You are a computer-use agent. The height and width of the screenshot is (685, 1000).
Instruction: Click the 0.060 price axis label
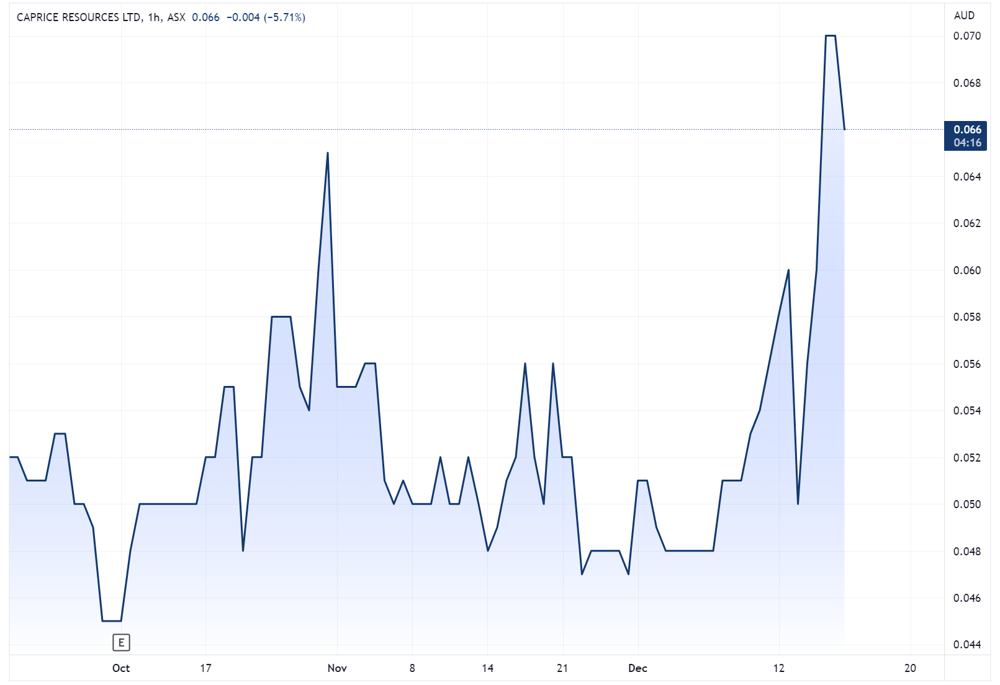pyautogui.click(x=967, y=270)
